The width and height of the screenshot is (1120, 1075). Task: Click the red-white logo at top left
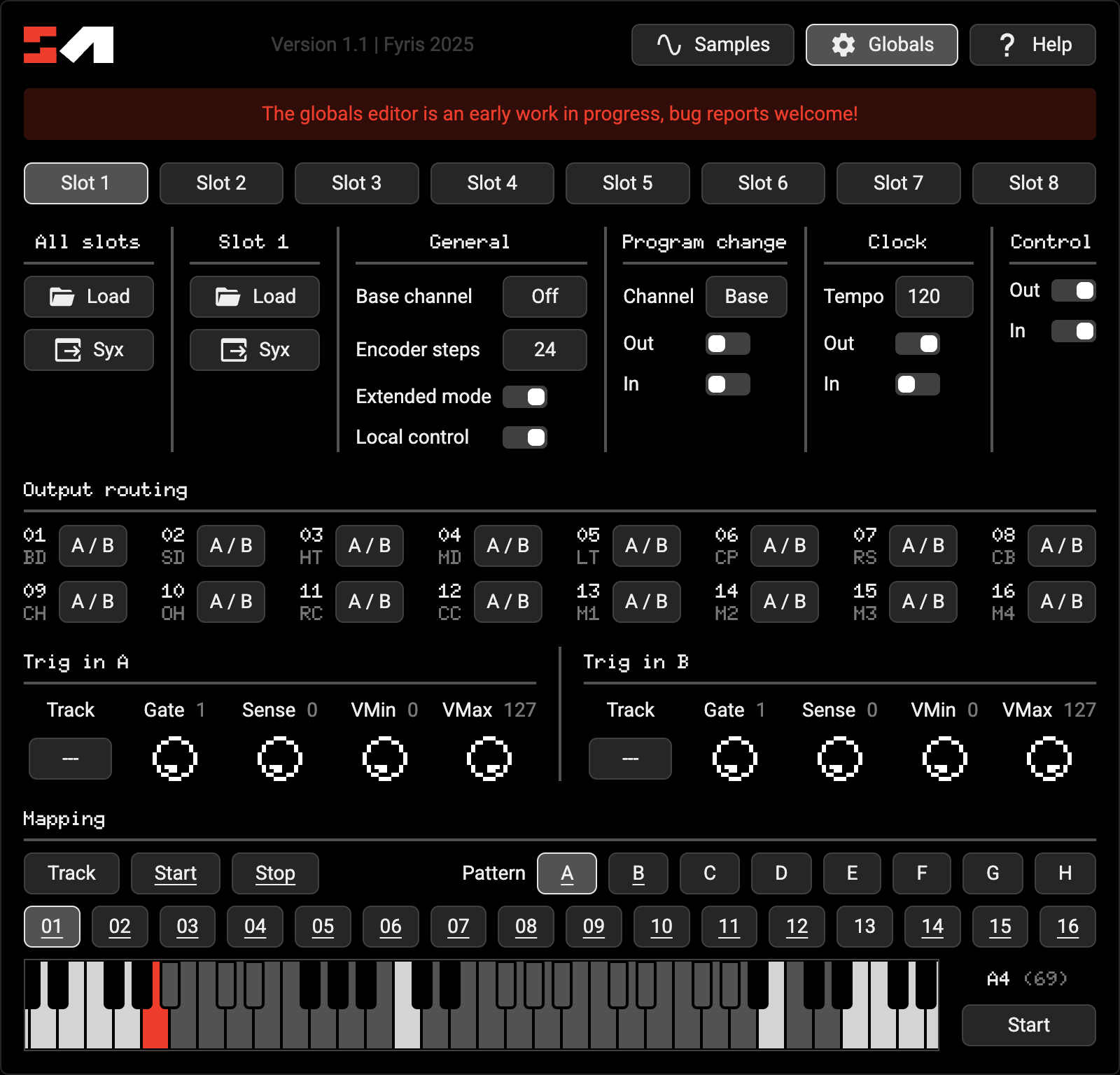pyautogui.click(x=69, y=45)
